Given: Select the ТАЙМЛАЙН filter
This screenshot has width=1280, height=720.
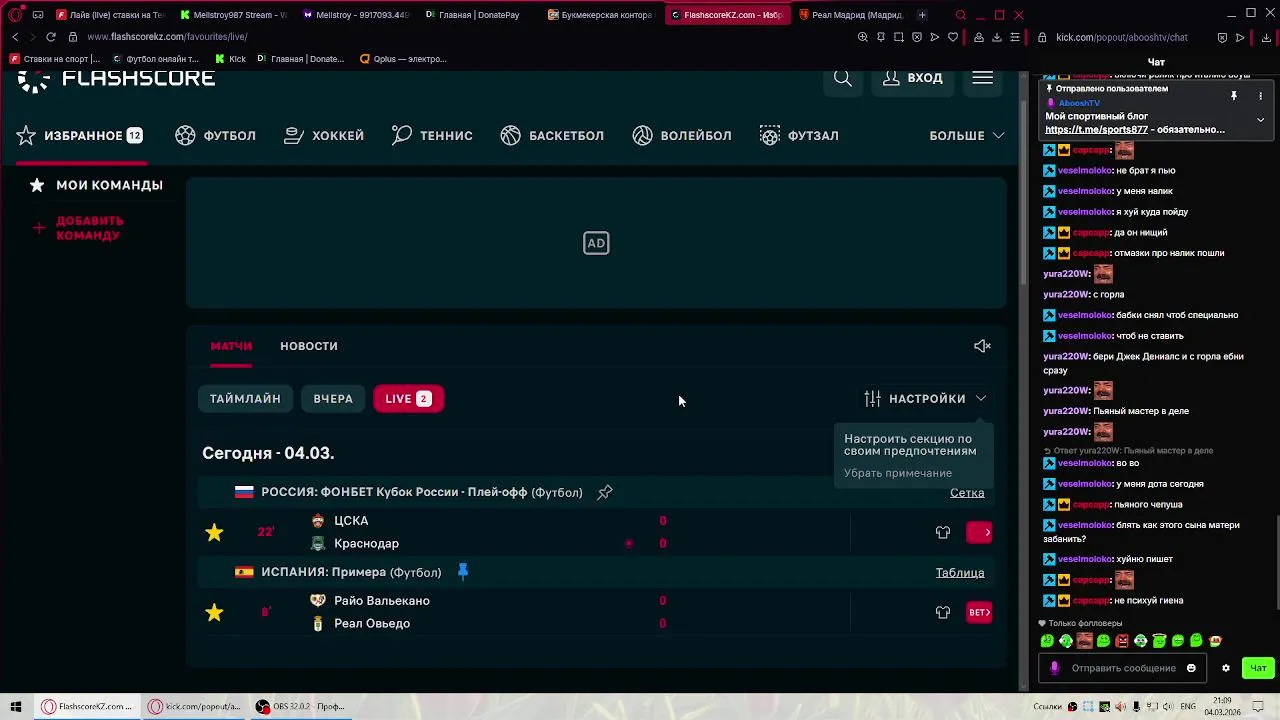Looking at the screenshot, I should click(x=245, y=399).
